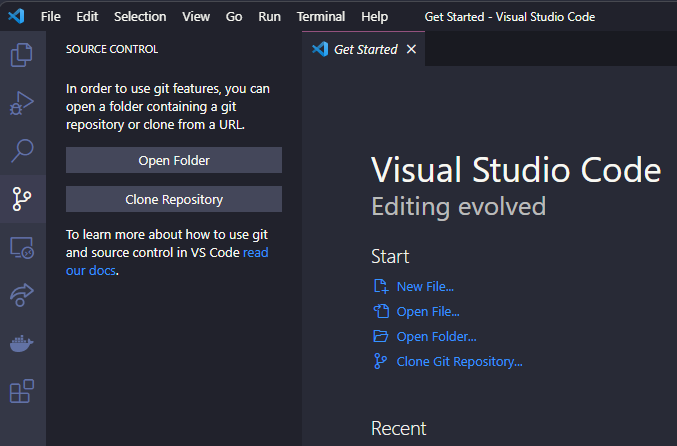677x446 pixels.
Task: Open the File menu
Action: [51, 17]
